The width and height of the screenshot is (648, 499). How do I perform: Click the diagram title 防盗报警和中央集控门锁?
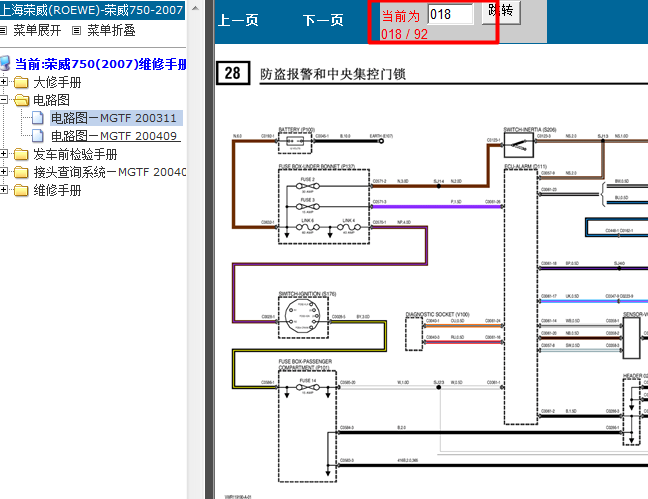(333, 74)
